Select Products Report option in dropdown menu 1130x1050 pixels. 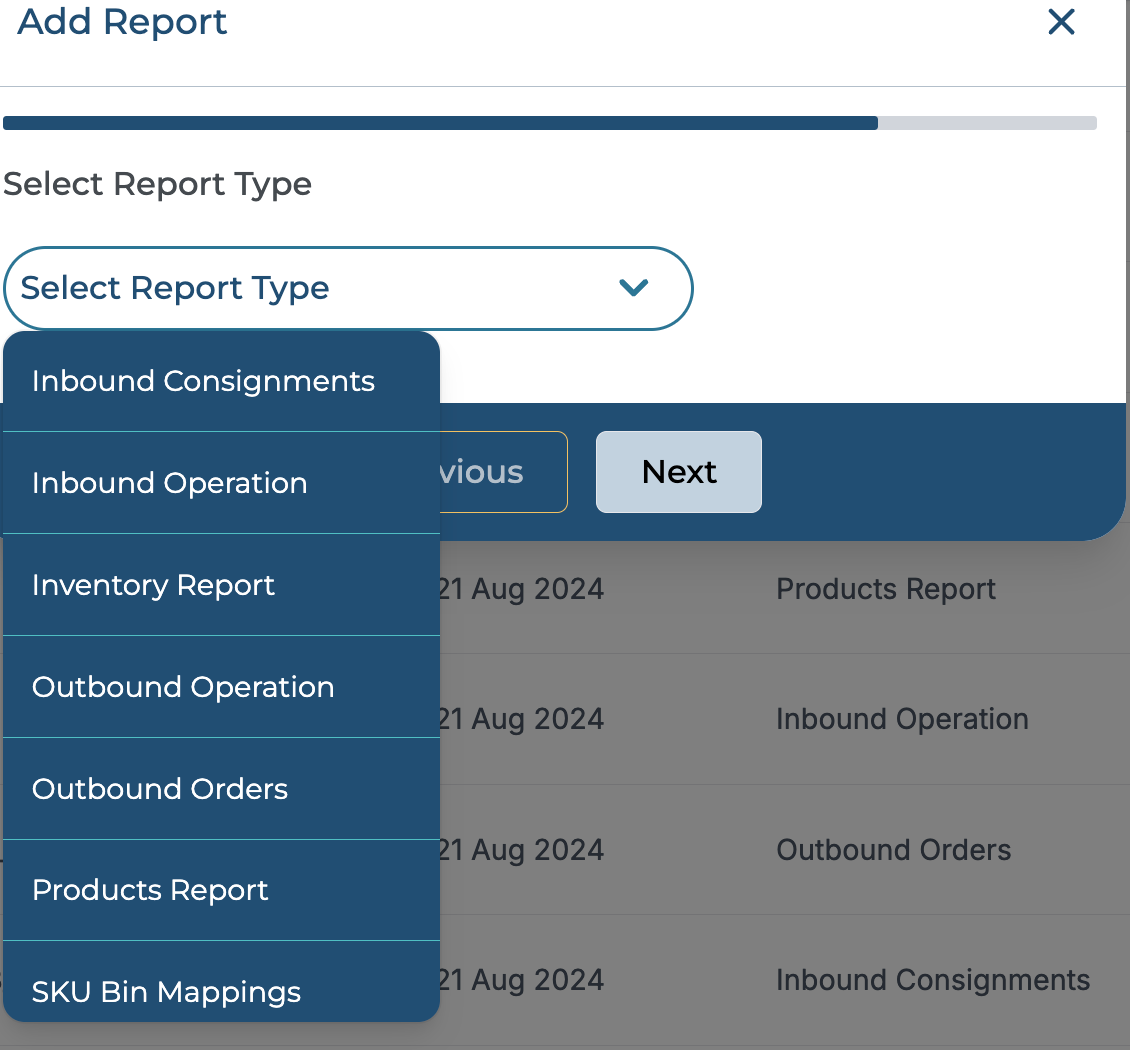150,890
